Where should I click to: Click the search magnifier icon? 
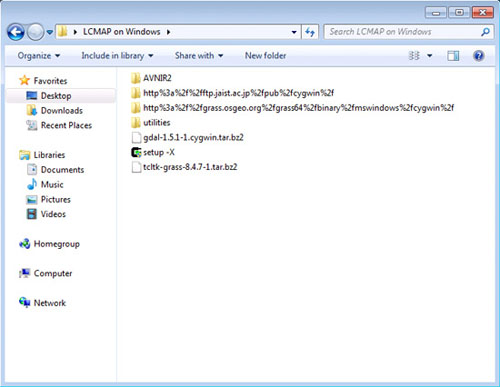point(486,32)
